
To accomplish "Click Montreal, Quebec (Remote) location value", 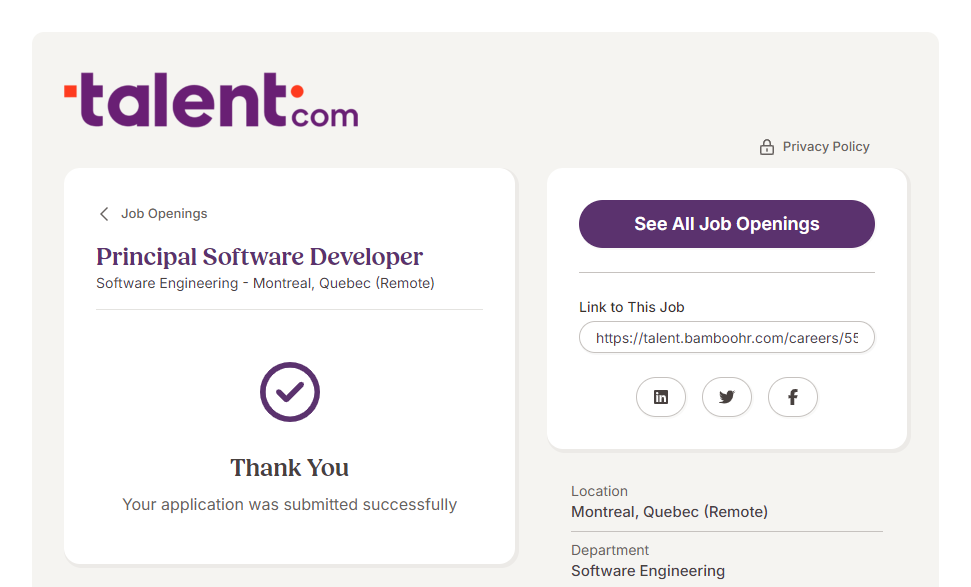I will click(x=669, y=512).
